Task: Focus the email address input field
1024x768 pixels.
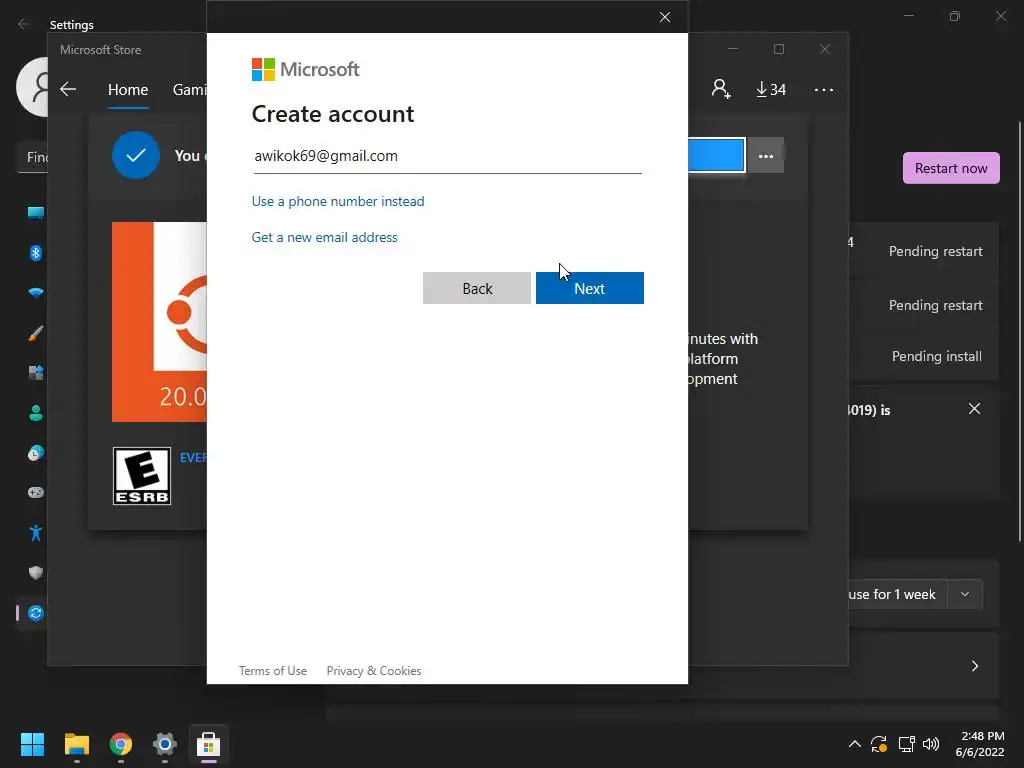Action: point(447,157)
